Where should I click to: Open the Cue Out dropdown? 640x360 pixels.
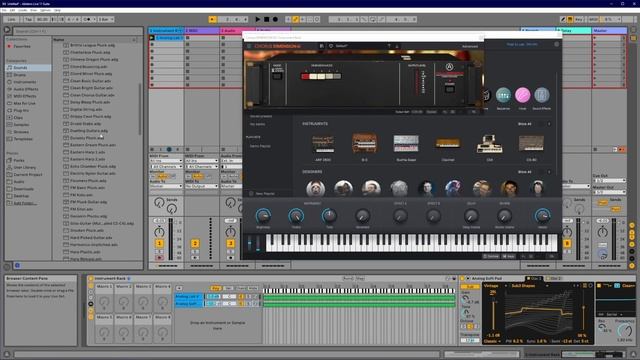click(x=609, y=180)
